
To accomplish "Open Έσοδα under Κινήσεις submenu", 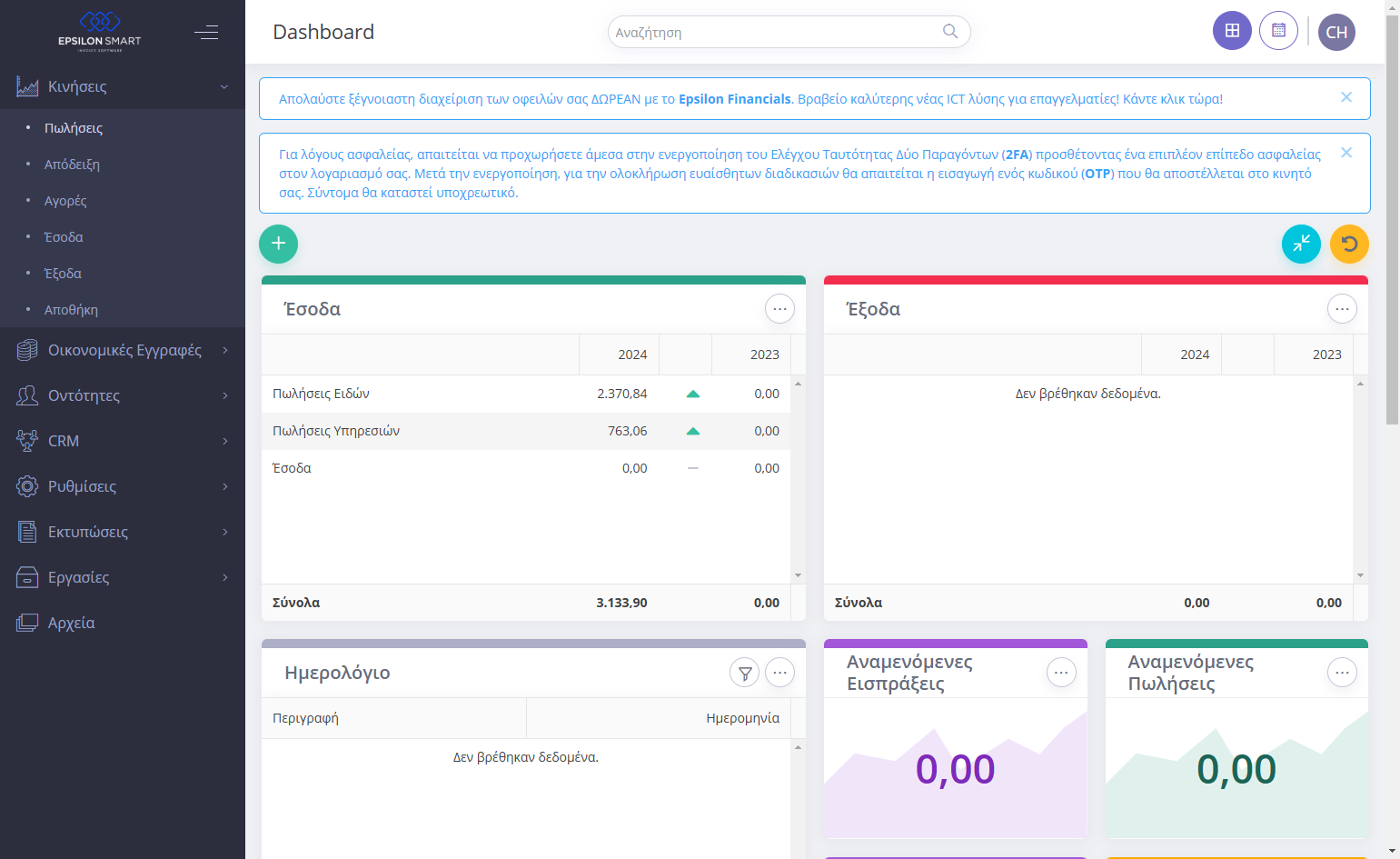I will [x=123, y=237].
